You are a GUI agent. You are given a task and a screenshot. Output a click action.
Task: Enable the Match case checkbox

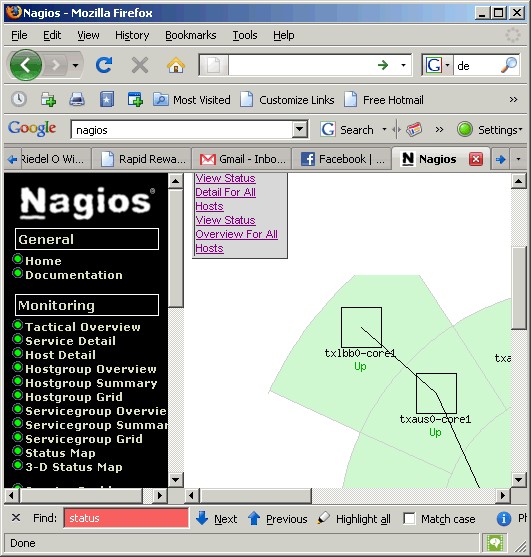point(409,519)
